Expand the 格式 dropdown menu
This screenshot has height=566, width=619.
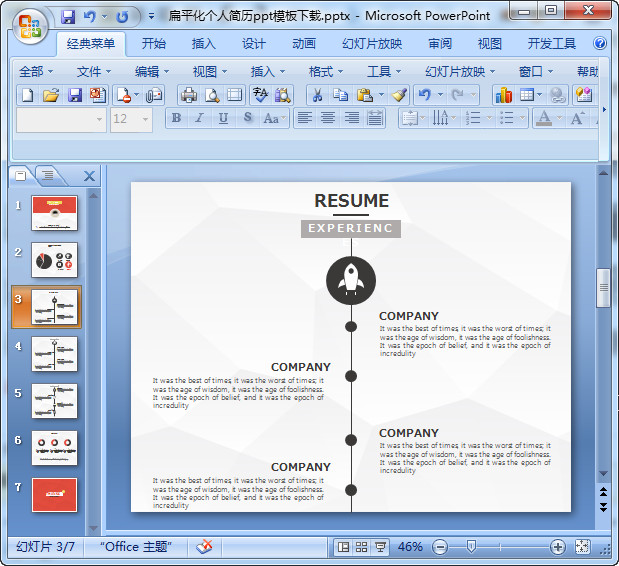click(x=326, y=71)
